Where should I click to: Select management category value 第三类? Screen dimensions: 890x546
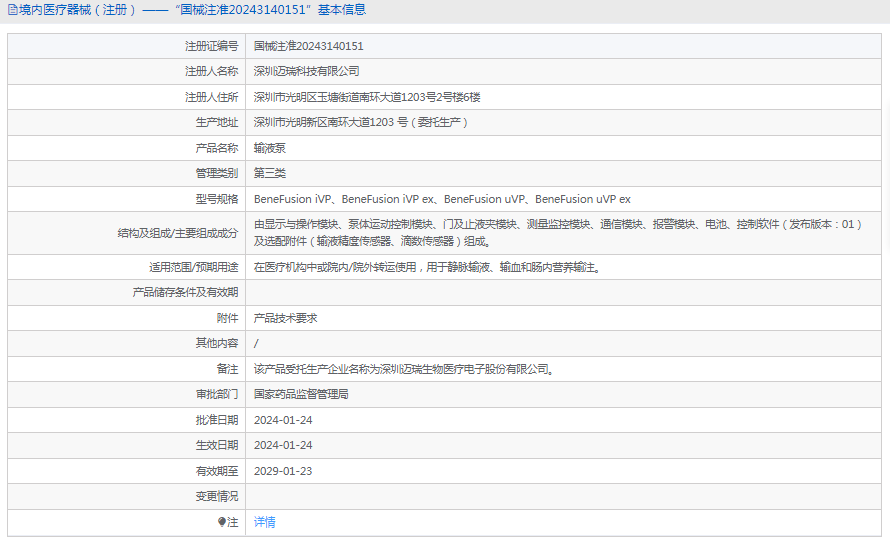point(270,173)
